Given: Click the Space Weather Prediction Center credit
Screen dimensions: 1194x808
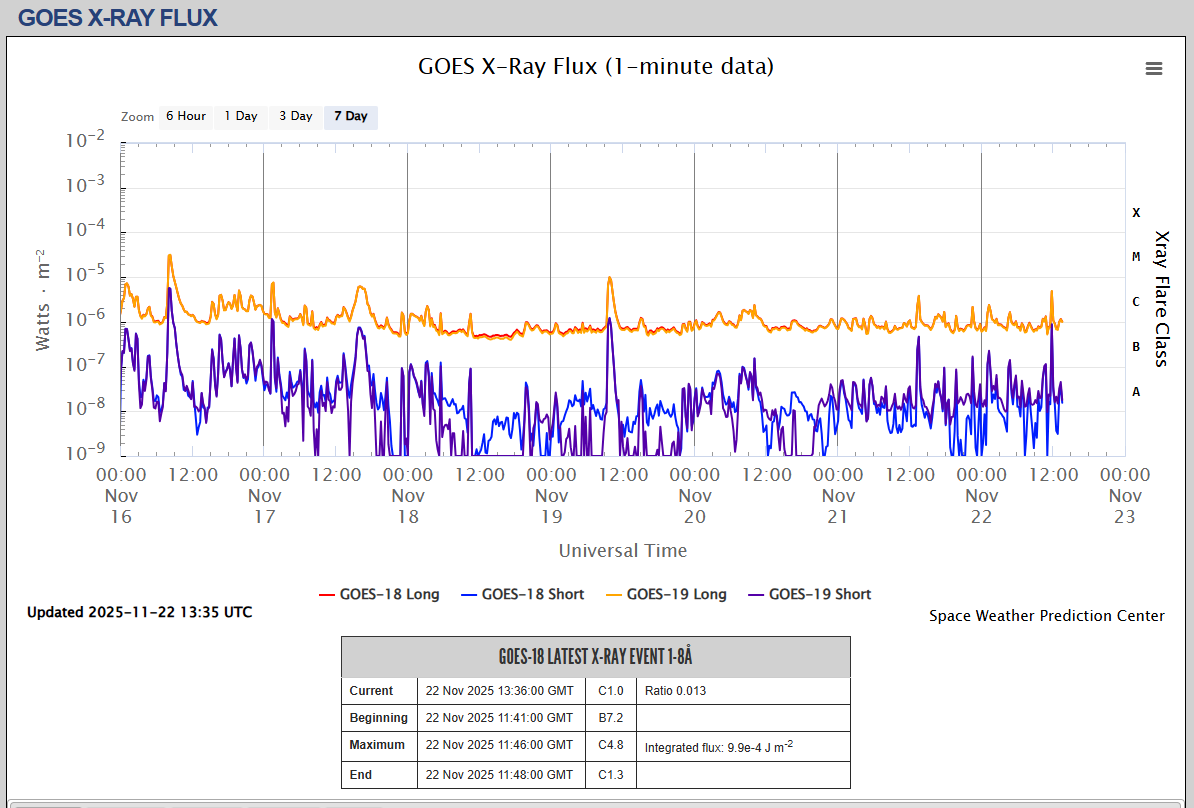Looking at the screenshot, I should pos(1046,616).
